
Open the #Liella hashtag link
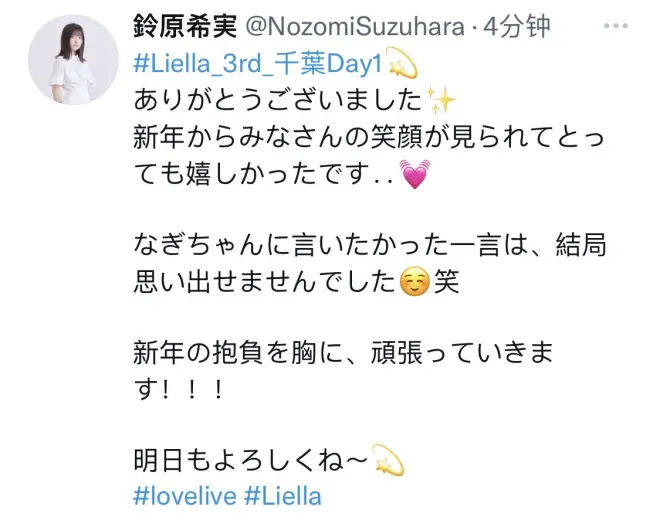click(283, 496)
